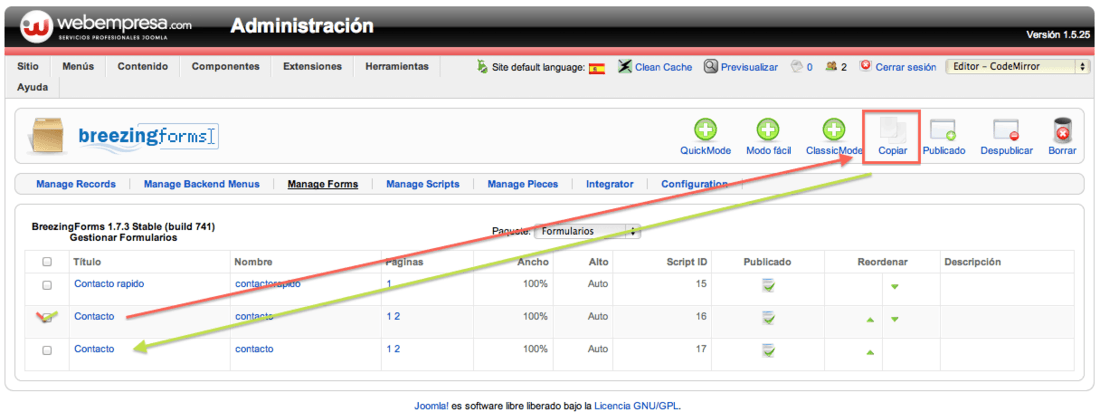Click the Borrar trash icon
The height and width of the screenshot is (412, 1100).
[1062, 130]
